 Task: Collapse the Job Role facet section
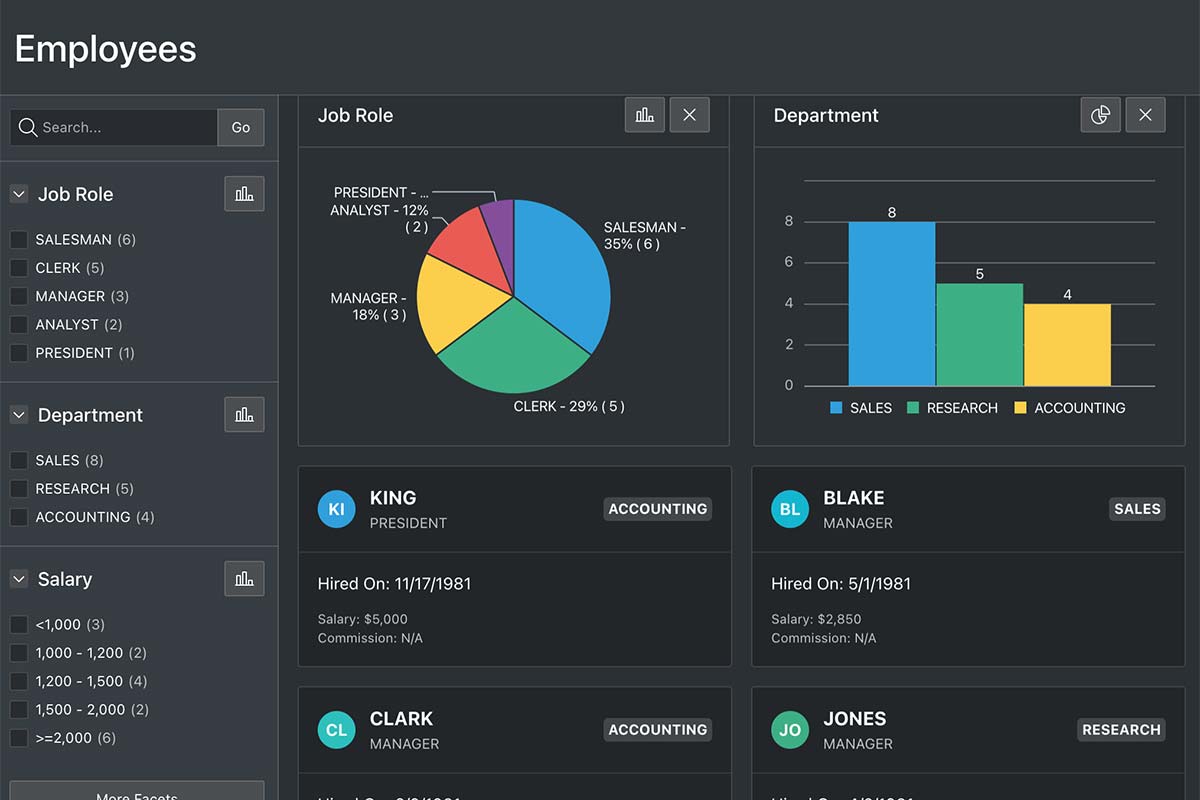(x=18, y=194)
